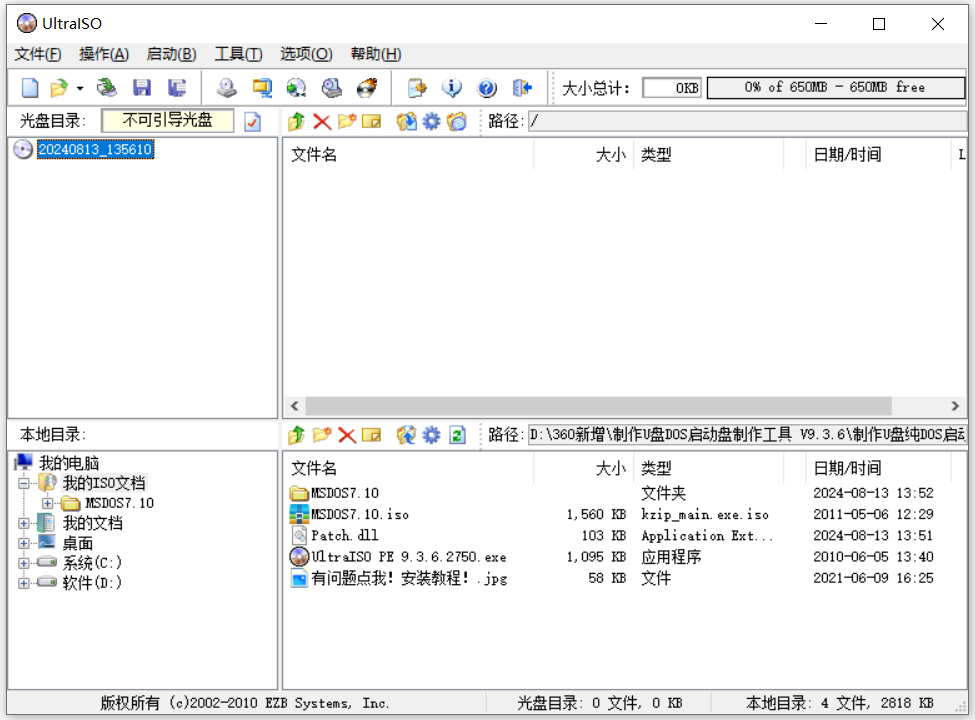Click the Burn CD/DVD Image flame icon

tap(367, 88)
